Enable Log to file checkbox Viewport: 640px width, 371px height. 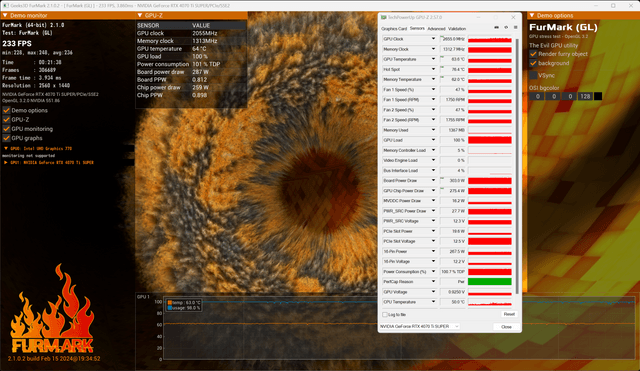pos(384,315)
